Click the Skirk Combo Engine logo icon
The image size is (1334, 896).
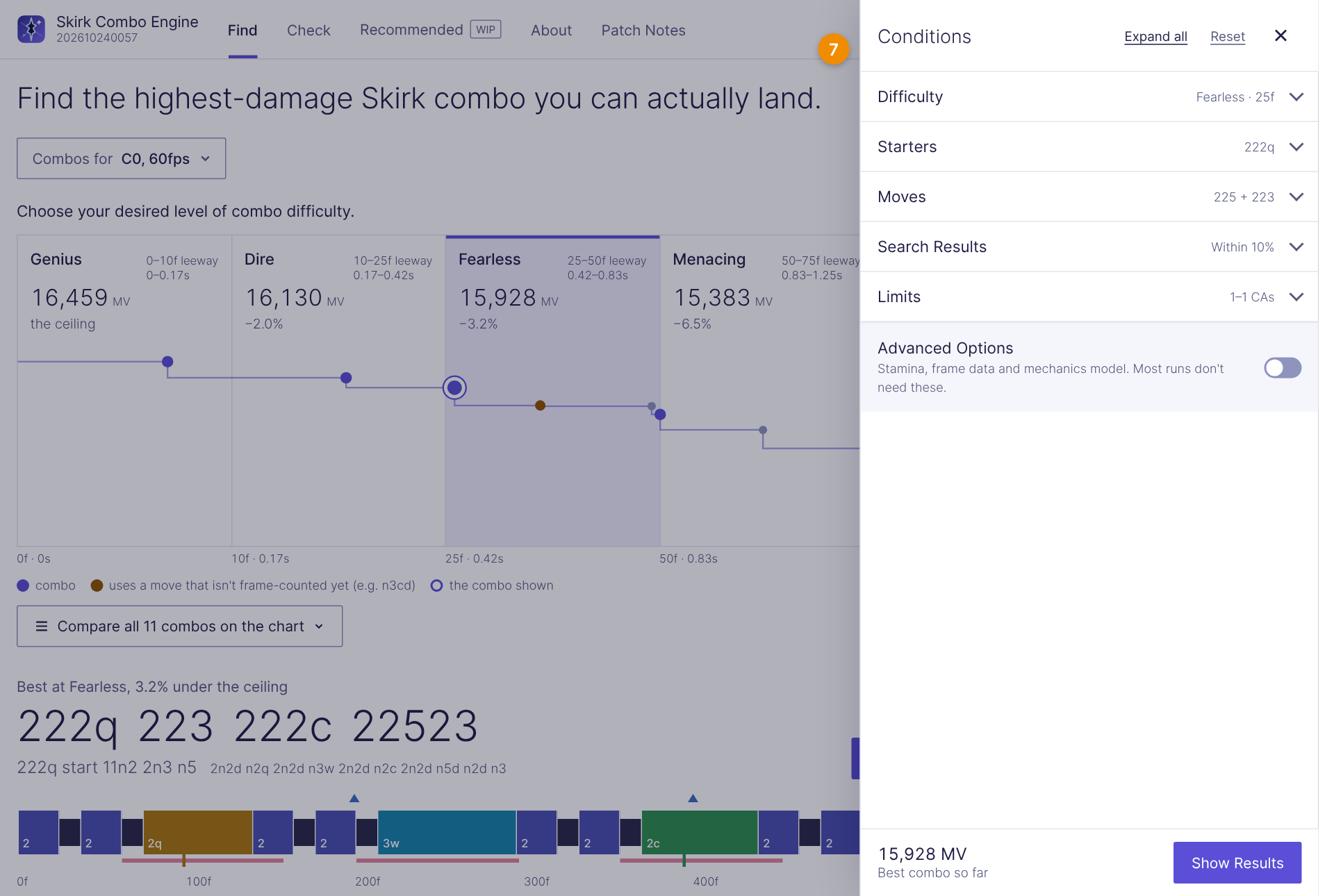(31, 29)
